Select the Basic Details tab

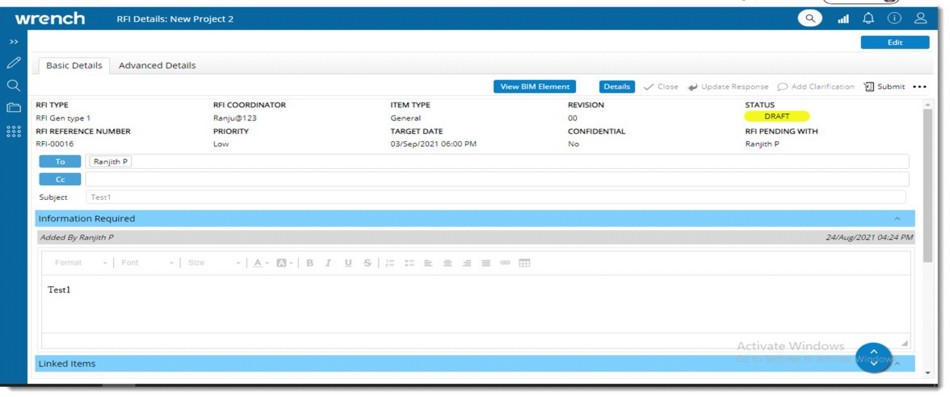[74, 65]
